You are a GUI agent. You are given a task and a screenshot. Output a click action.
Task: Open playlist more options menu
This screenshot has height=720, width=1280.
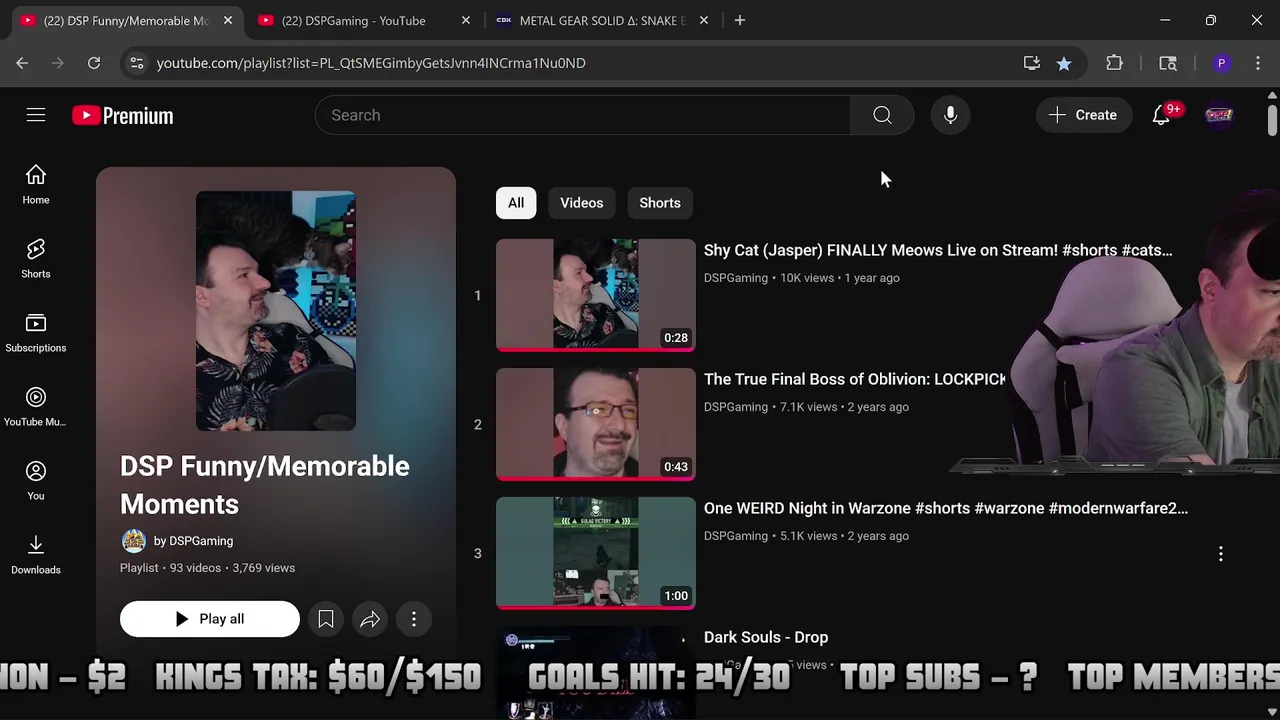414,619
